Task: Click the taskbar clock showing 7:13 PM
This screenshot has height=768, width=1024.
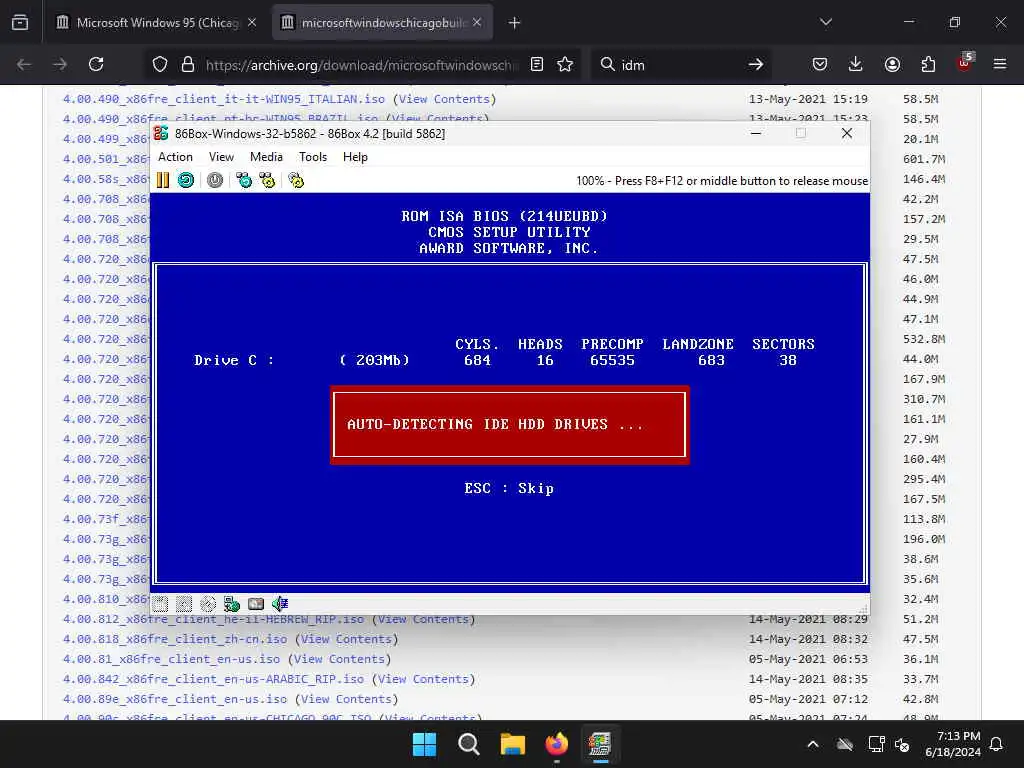Action: pyautogui.click(x=953, y=744)
